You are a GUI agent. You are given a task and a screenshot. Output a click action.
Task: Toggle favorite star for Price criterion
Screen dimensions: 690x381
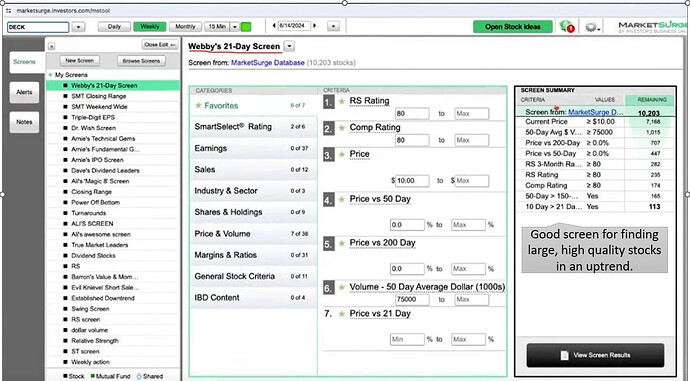click(342, 154)
